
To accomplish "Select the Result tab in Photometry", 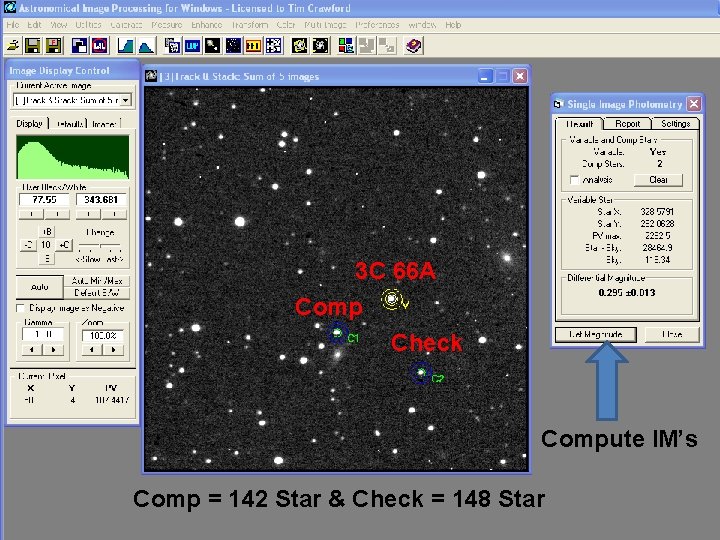I will tap(579, 124).
